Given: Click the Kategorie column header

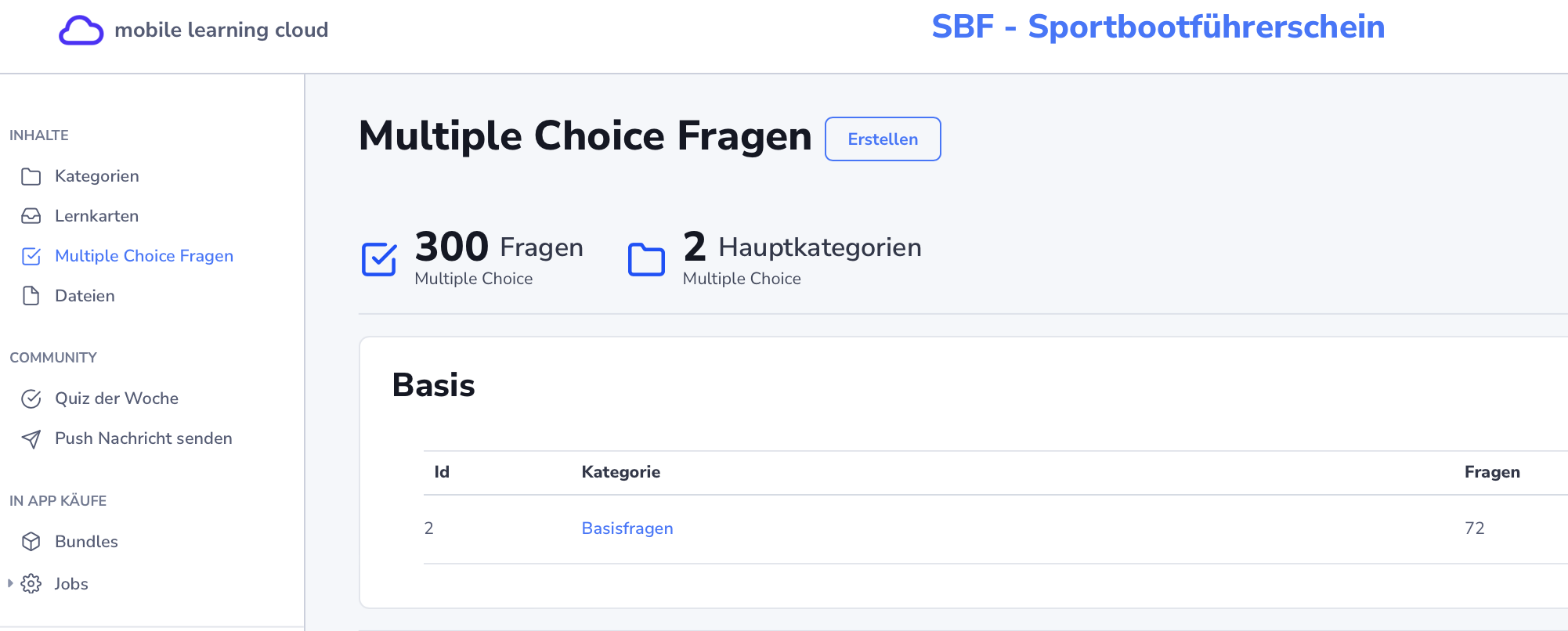Looking at the screenshot, I should pos(621,472).
